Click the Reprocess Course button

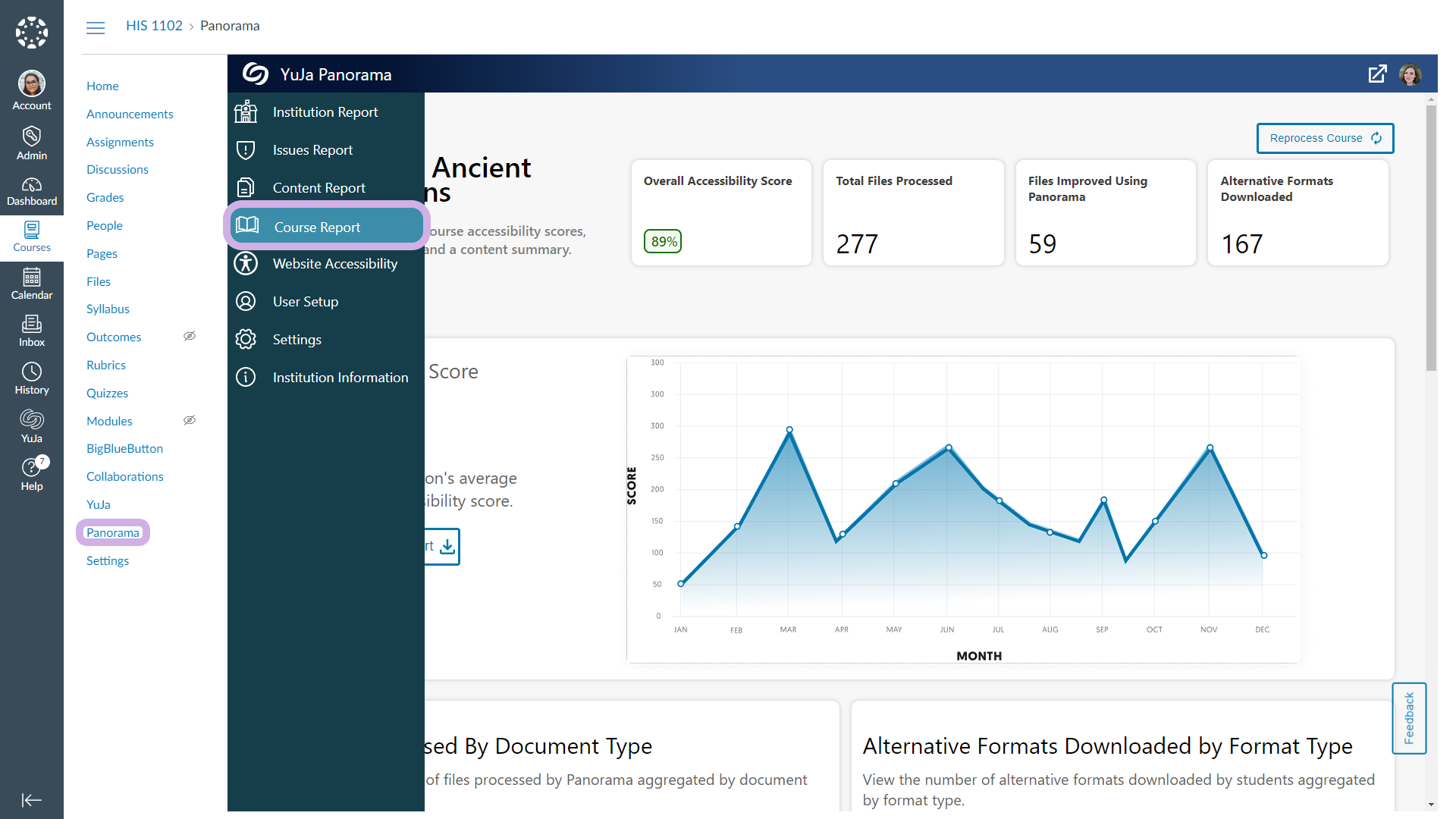tap(1325, 138)
